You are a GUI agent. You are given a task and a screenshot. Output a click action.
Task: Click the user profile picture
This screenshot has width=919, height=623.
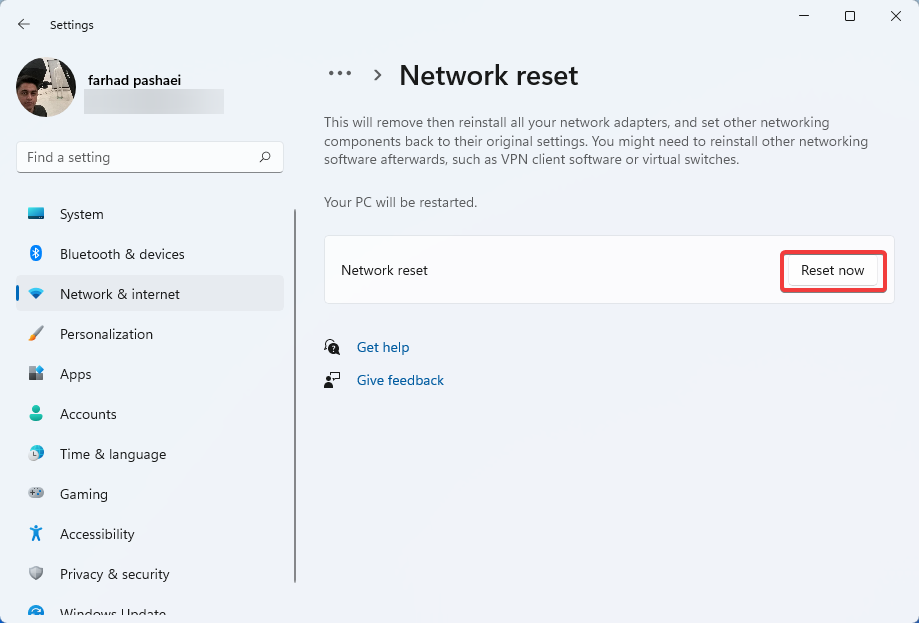click(x=46, y=87)
